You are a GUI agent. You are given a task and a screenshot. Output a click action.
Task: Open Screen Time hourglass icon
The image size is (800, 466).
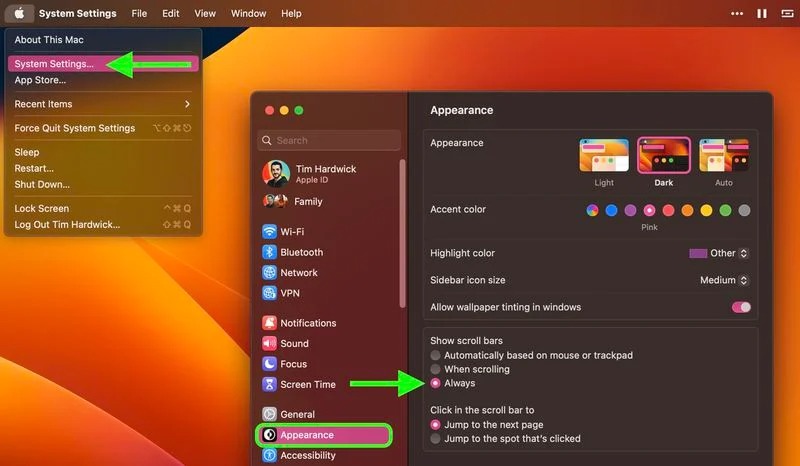pos(269,384)
